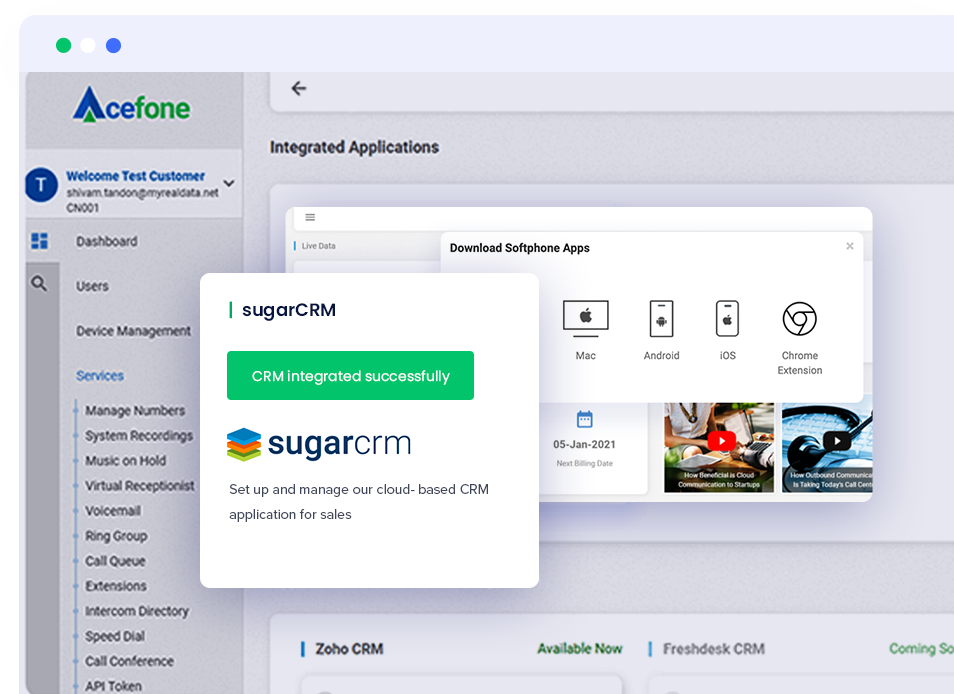
Task: Click the back arrow icon
Action: 299,89
